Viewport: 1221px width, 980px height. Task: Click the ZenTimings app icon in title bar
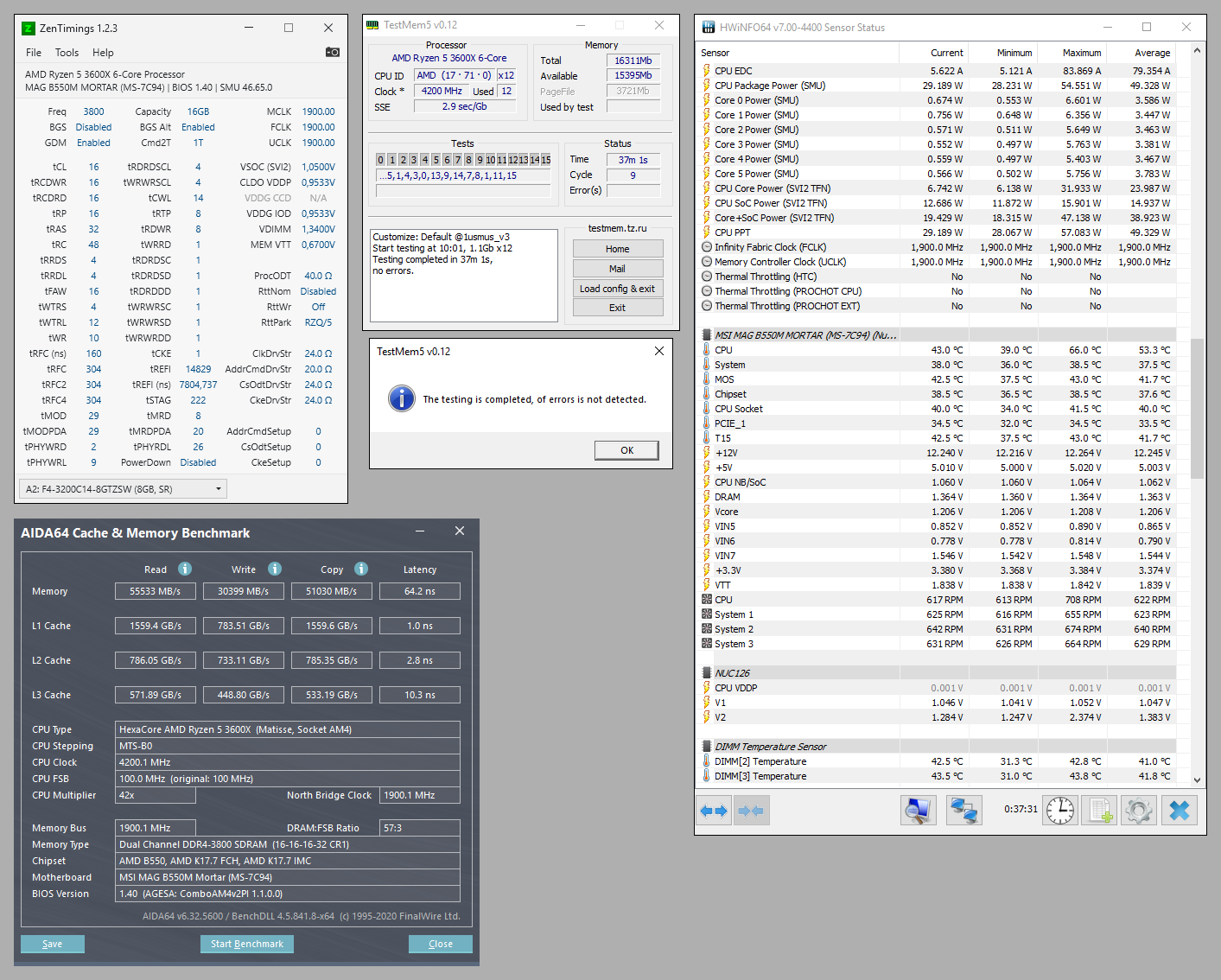(28, 29)
